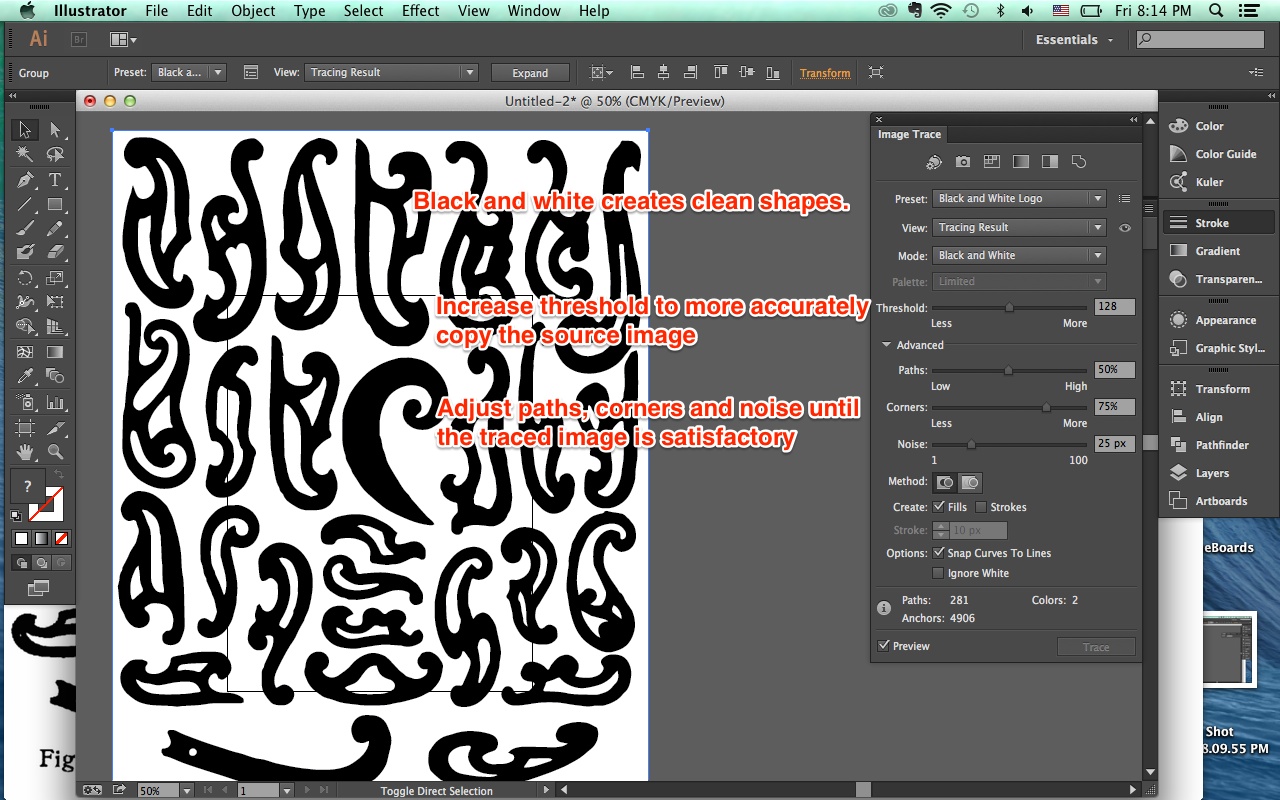Select the Eyedropper tool
This screenshot has width=1280, height=800.
[x=25, y=377]
